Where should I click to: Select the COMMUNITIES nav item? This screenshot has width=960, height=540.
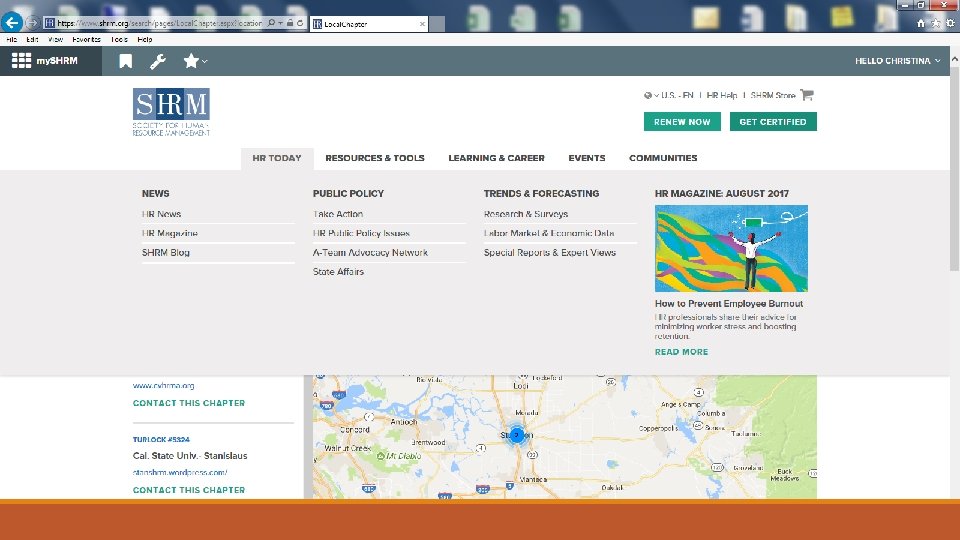tap(663, 158)
